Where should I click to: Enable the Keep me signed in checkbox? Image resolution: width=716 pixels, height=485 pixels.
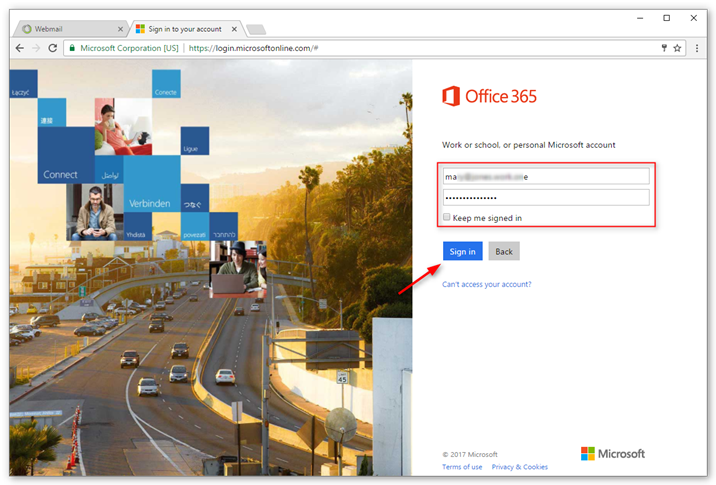click(x=447, y=218)
